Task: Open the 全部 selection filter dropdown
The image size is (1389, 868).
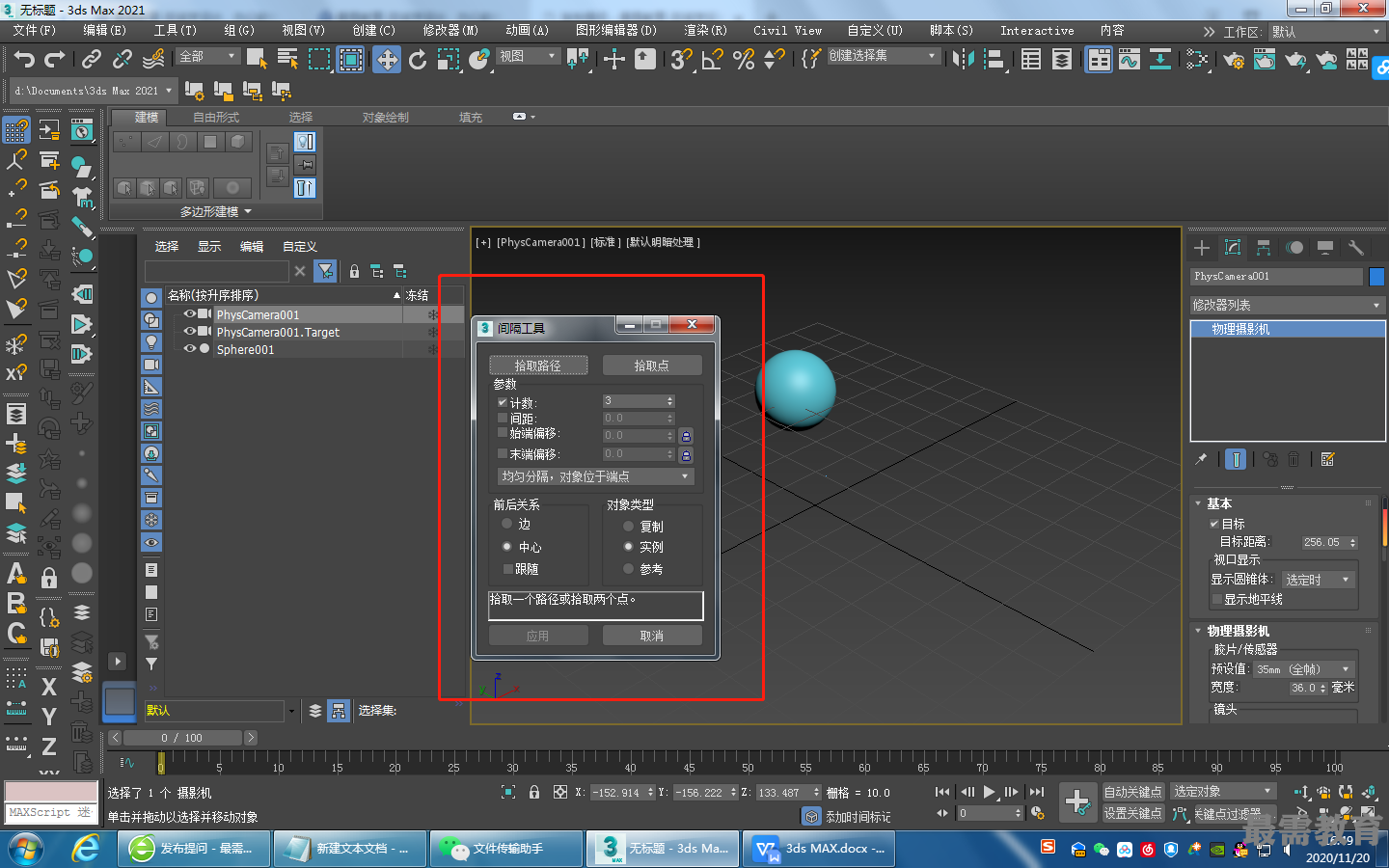Action: click(208, 56)
